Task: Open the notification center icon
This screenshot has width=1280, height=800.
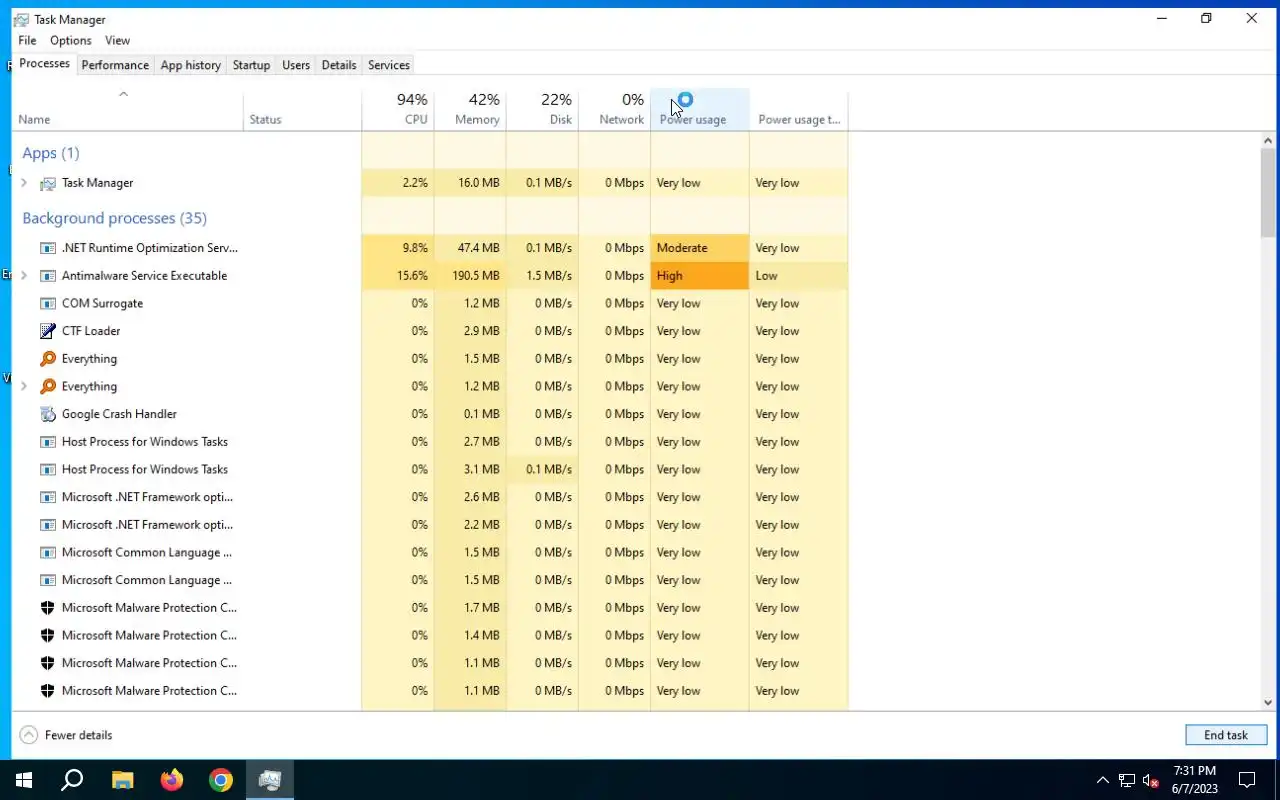Action: [x=1247, y=780]
